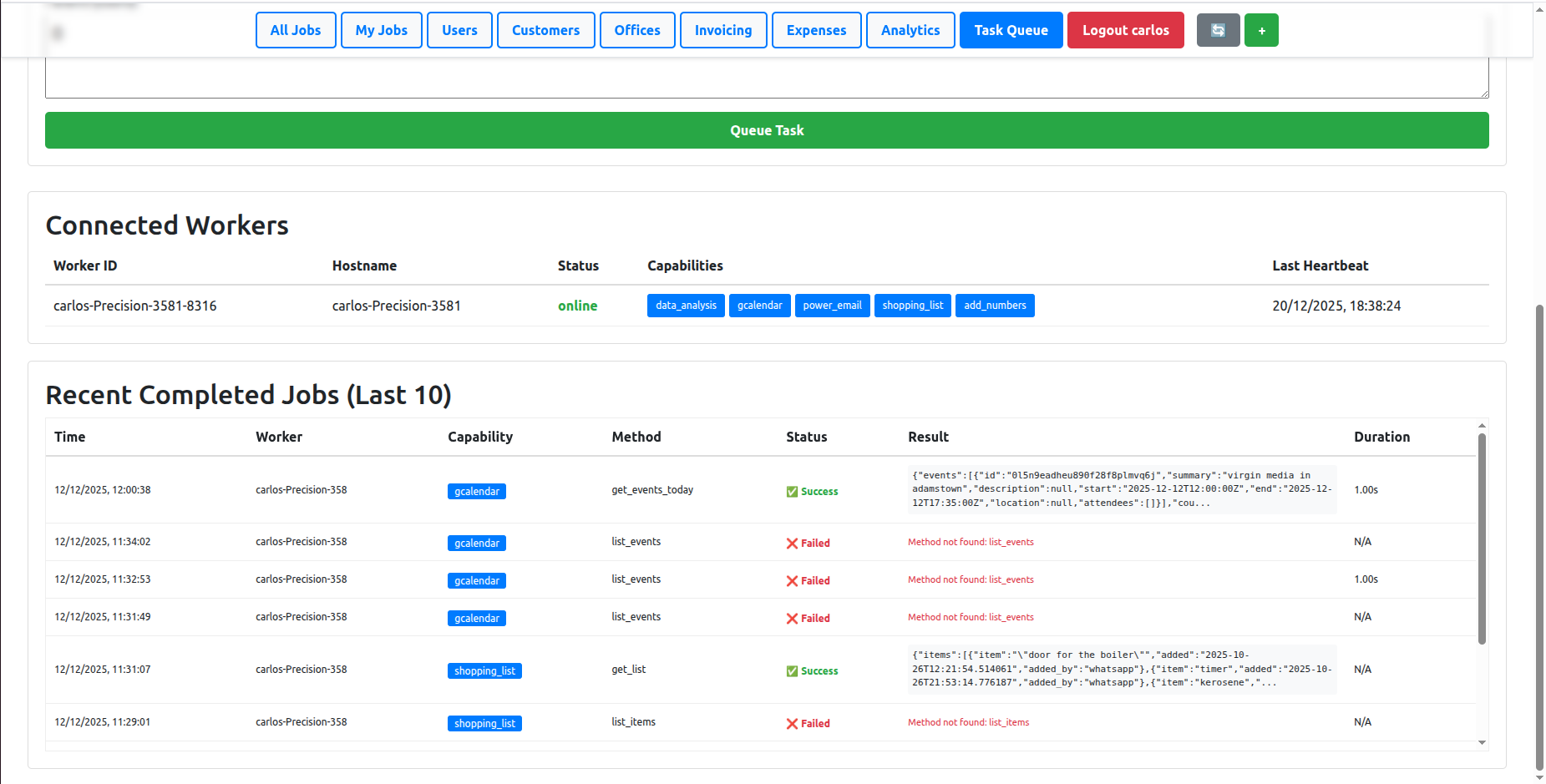
Task: Go to the Analytics tab
Action: [x=910, y=30]
